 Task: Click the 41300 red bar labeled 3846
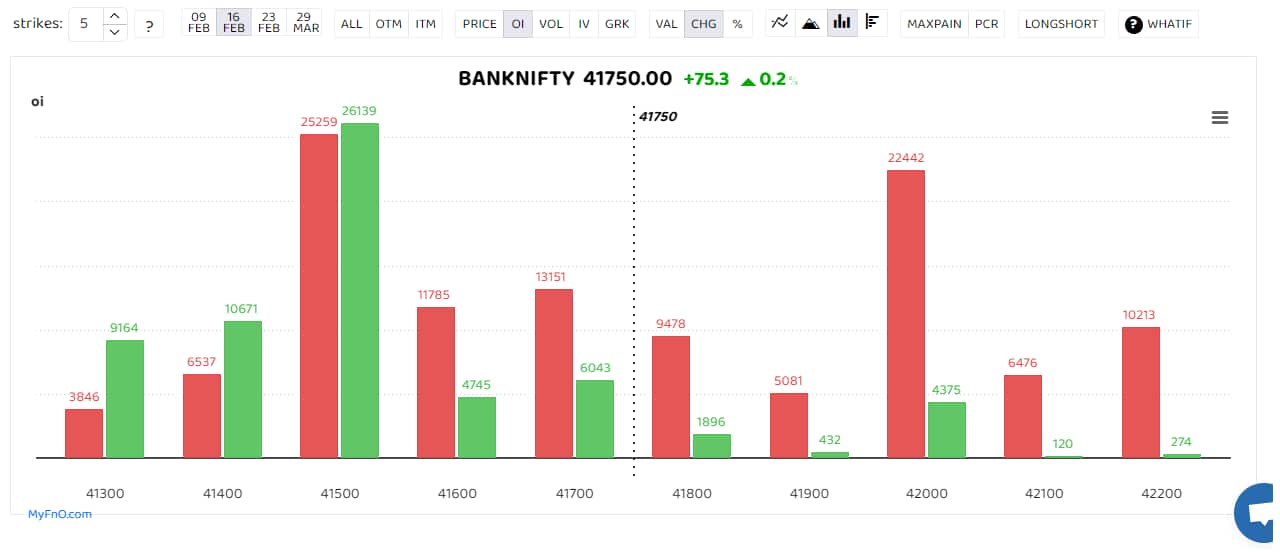(x=84, y=433)
